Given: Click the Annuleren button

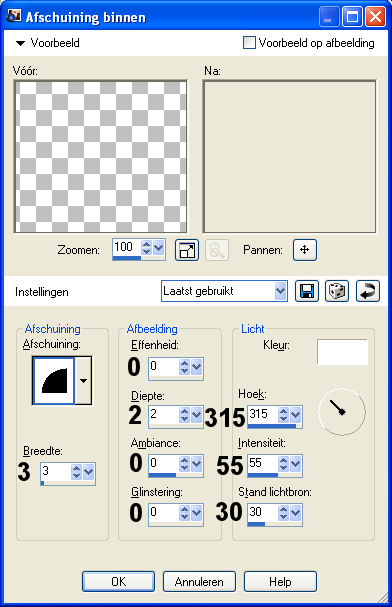Looking at the screenshot, I should pos(199,581).
